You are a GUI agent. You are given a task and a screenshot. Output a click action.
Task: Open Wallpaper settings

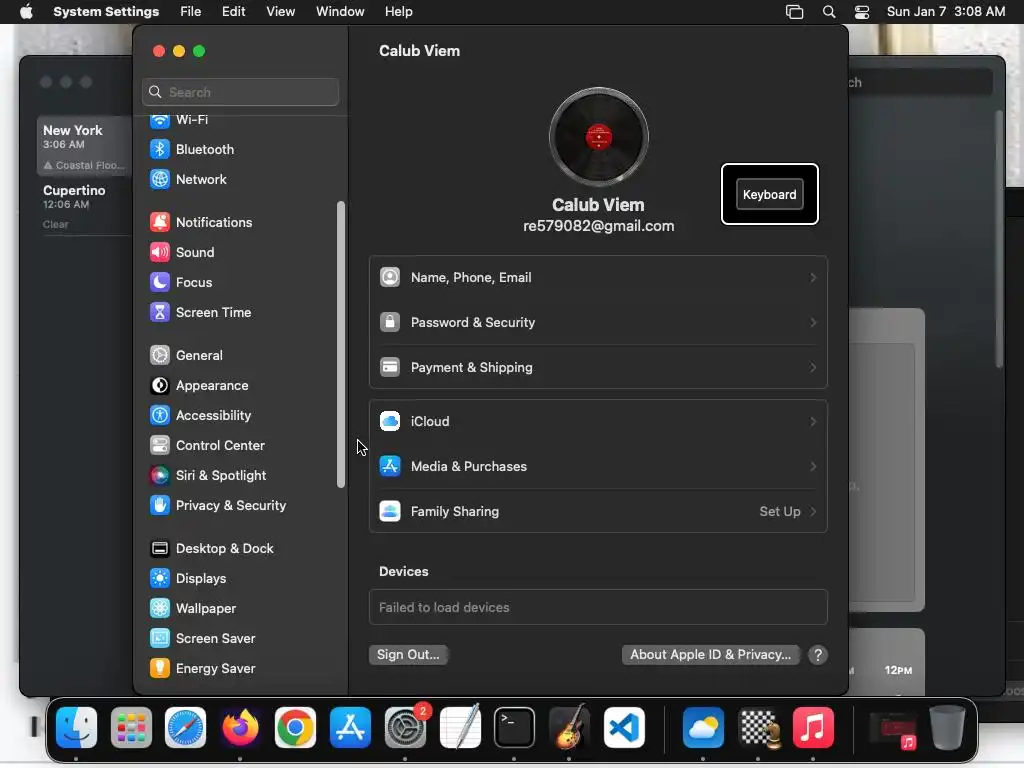click(193, 609)
